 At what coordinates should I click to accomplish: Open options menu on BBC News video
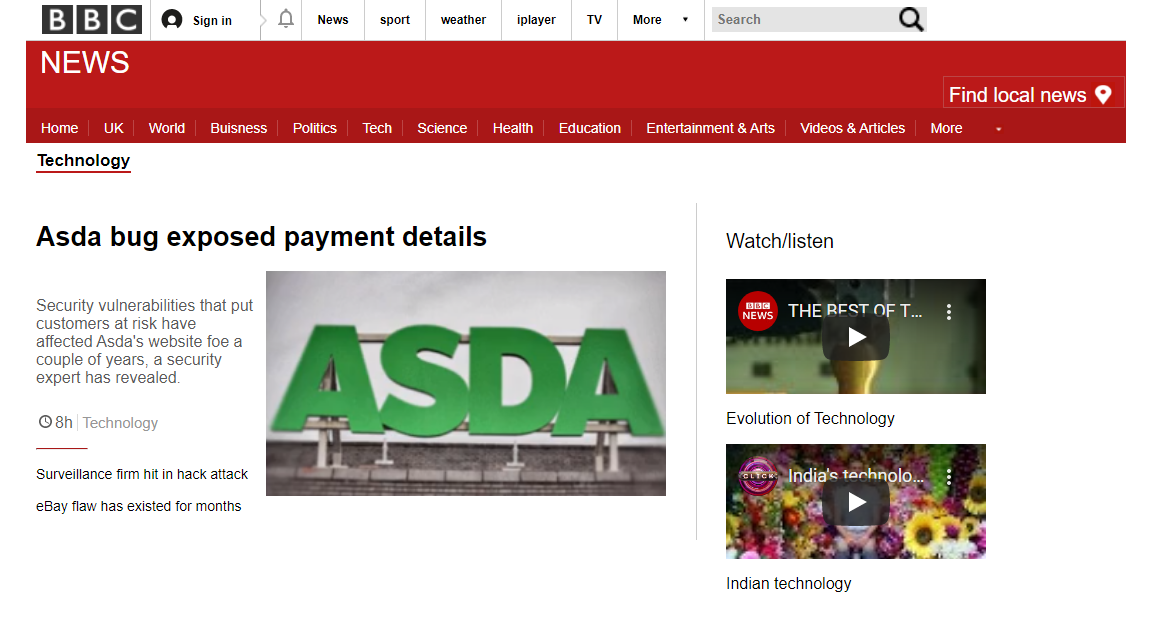click(949, 312)
